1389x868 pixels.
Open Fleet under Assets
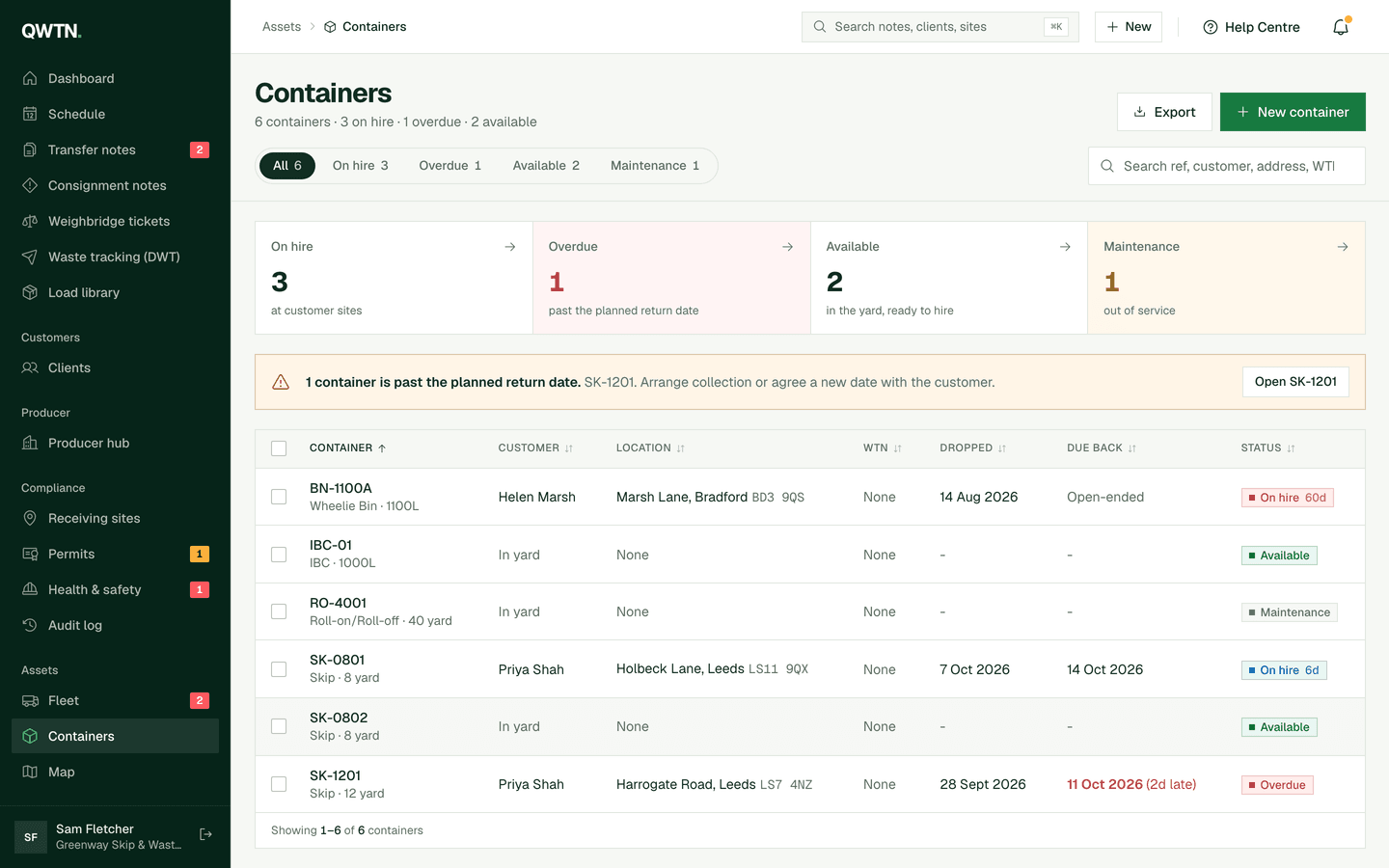115,700
